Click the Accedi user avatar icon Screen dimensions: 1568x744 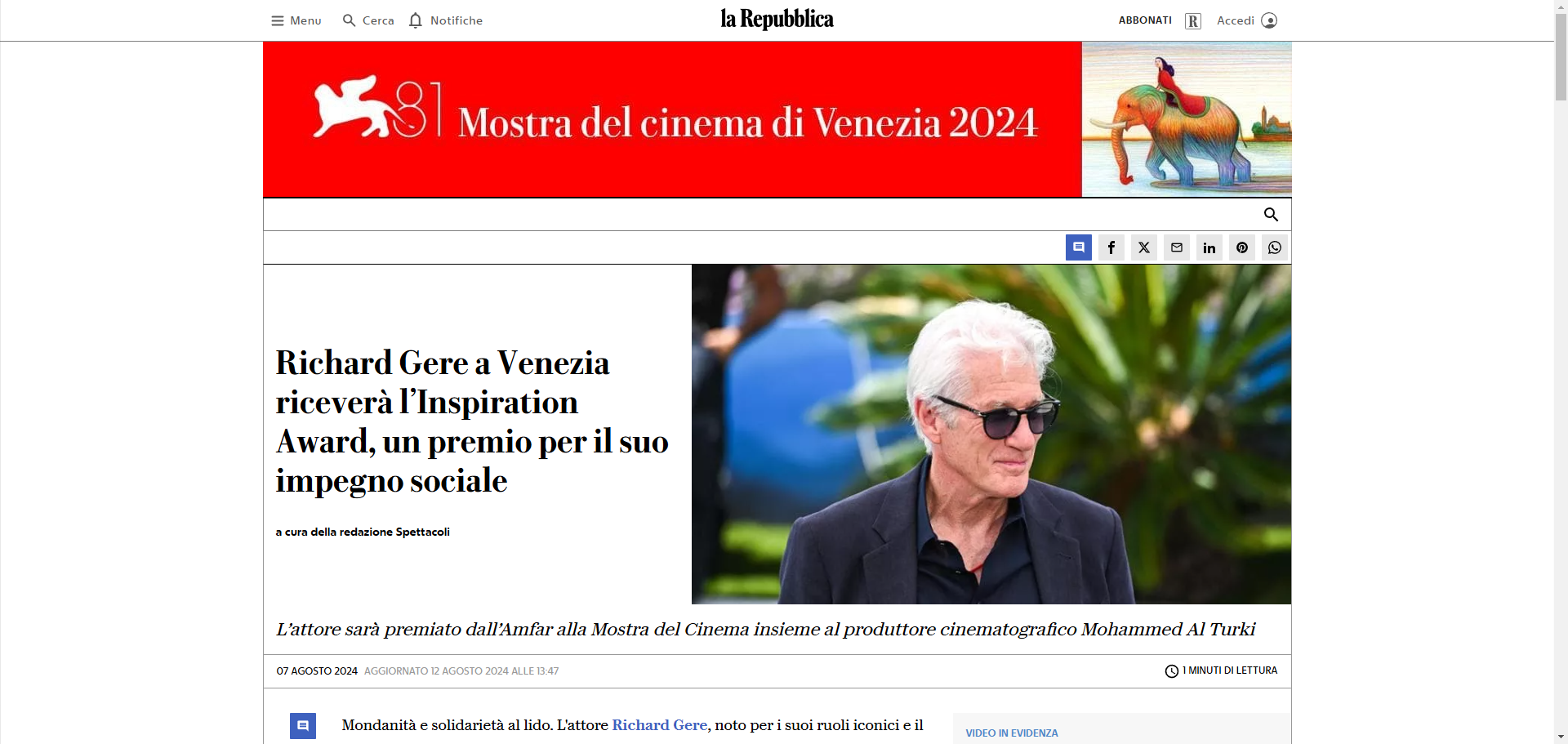point(1269,20)
